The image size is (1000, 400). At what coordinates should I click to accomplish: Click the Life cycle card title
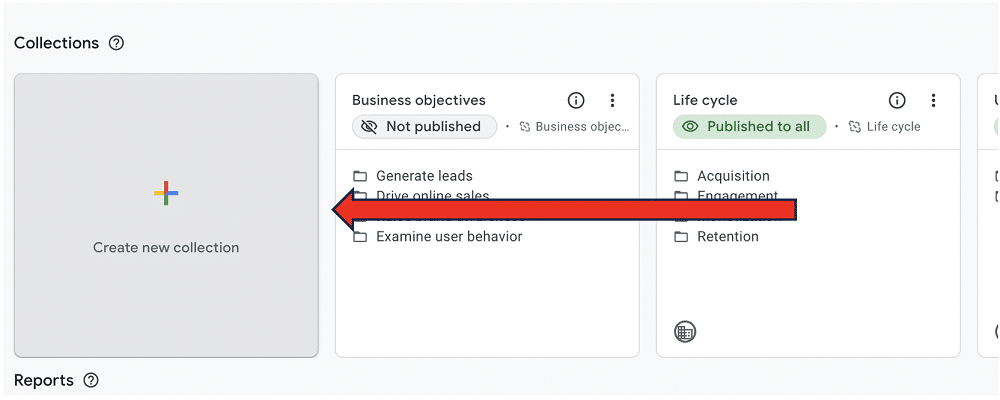(705, 100)
